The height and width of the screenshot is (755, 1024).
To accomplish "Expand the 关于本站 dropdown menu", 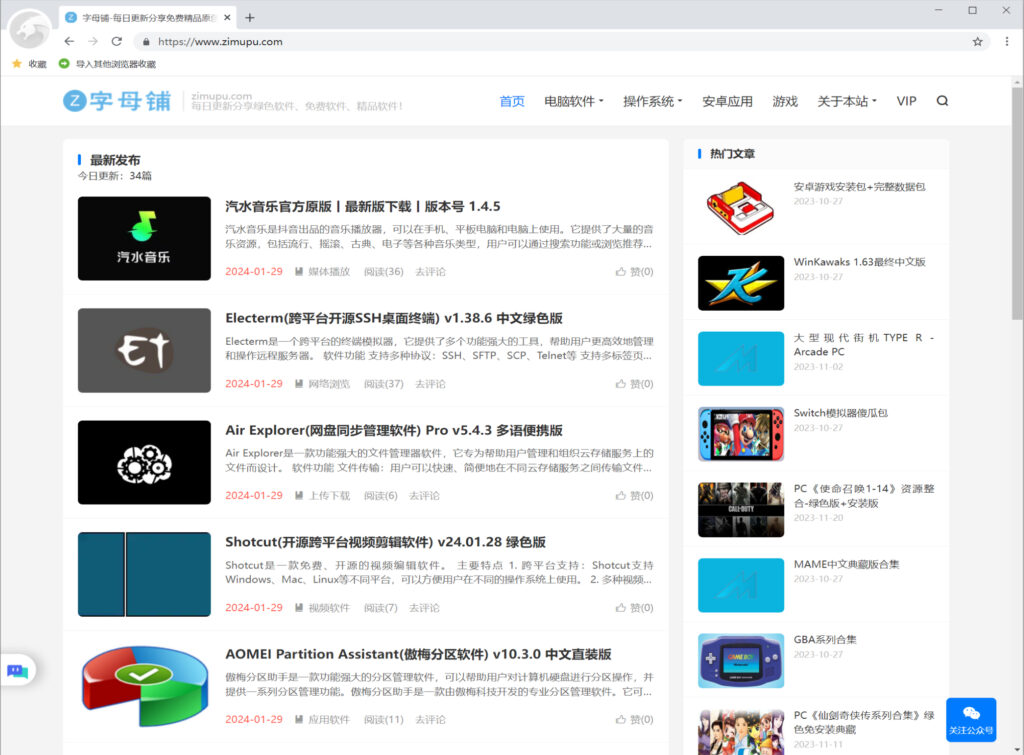I will (847, 101).
